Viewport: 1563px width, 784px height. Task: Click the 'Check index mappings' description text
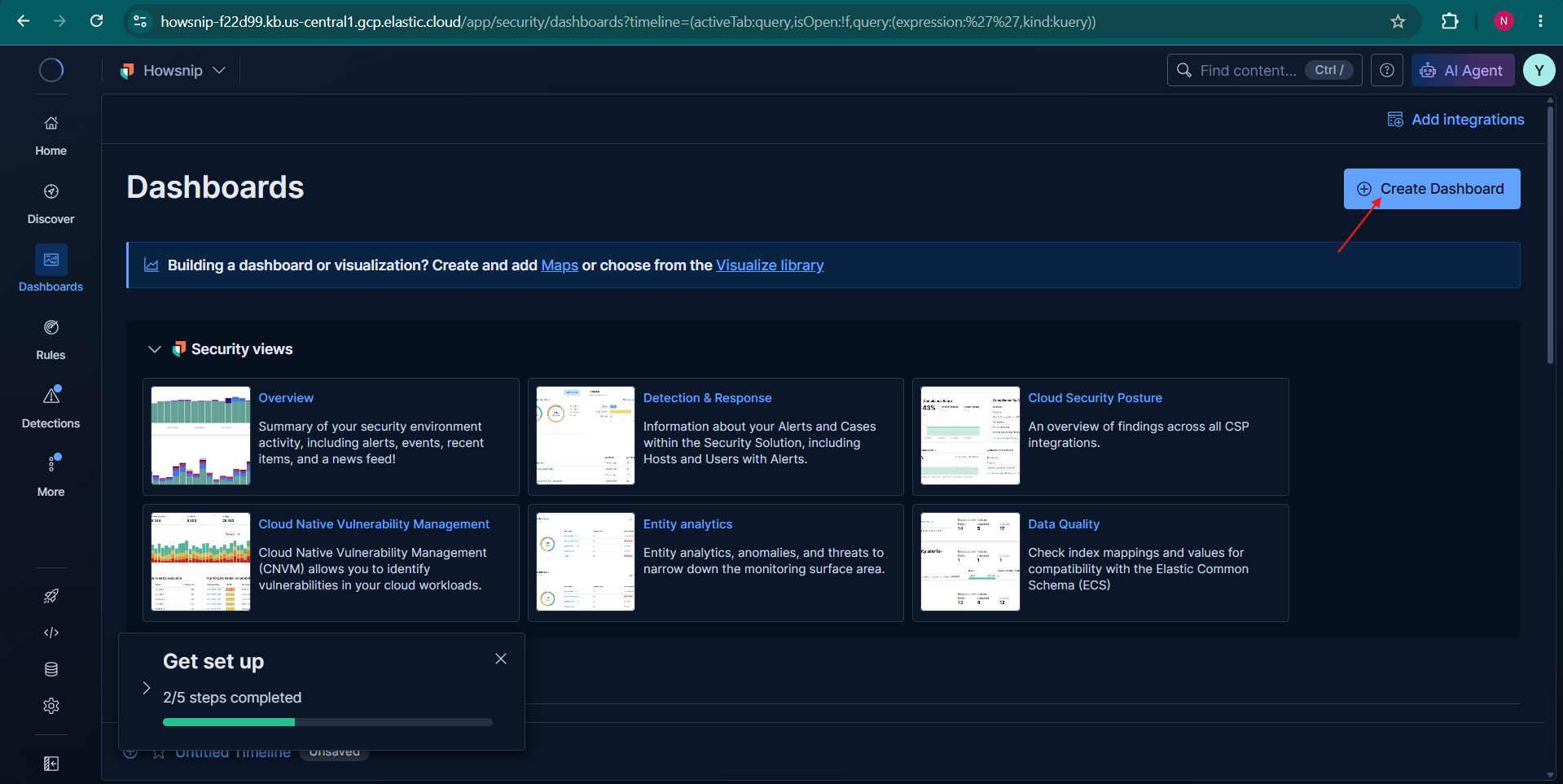(1138, 569)
